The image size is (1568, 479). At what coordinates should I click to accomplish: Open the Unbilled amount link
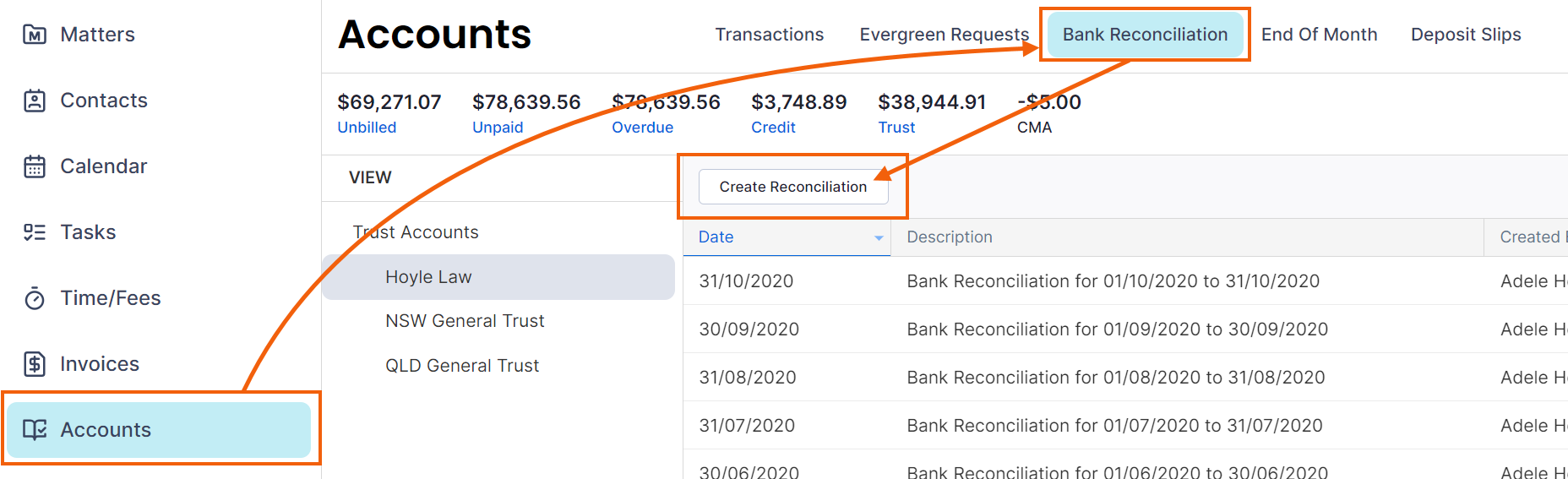[367, 128]
